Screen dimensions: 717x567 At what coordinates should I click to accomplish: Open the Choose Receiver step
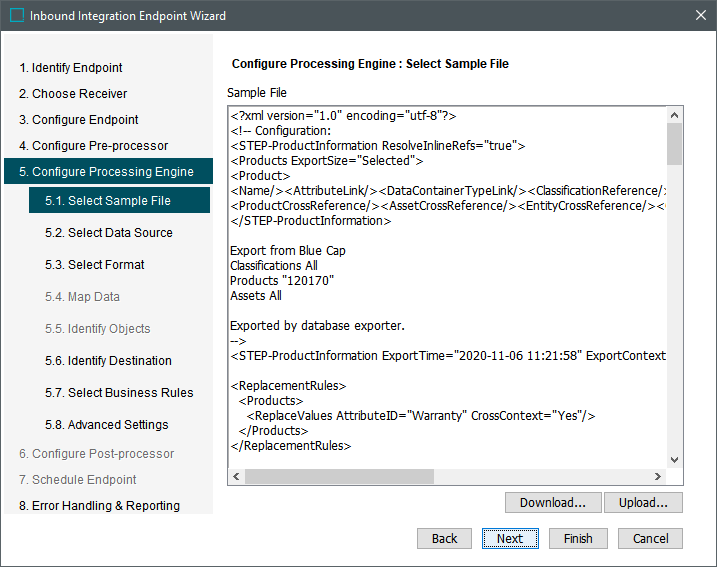click(73, 94)
